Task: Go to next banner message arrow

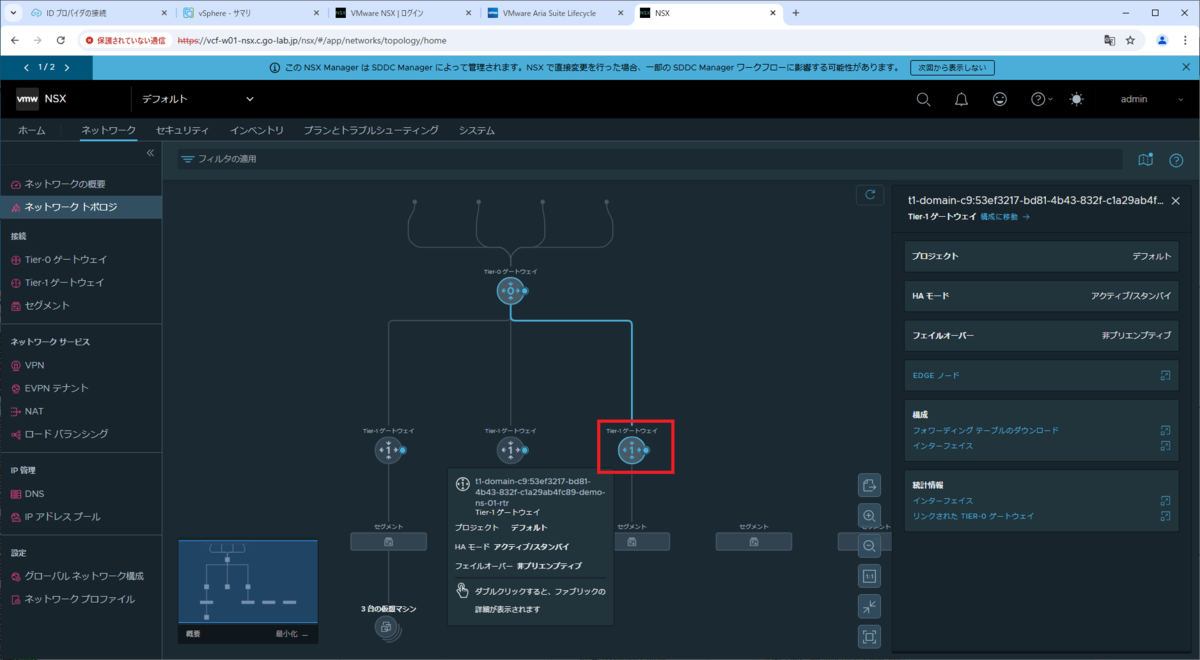Action: coord(67,68)
